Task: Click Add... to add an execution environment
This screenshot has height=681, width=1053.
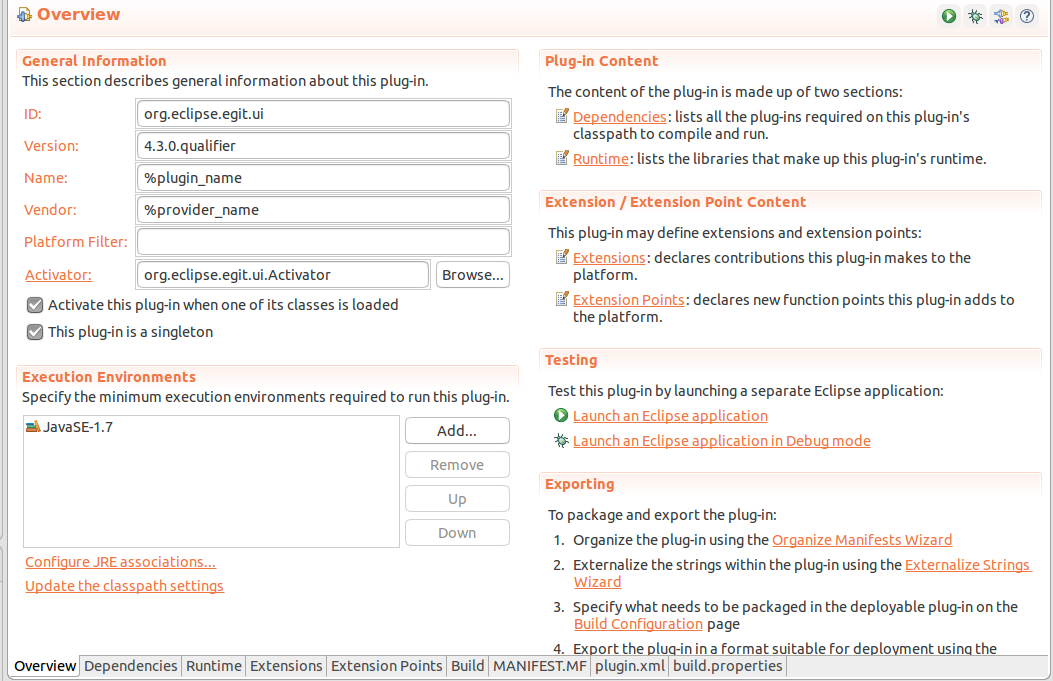Action: [x=457, y=431]
